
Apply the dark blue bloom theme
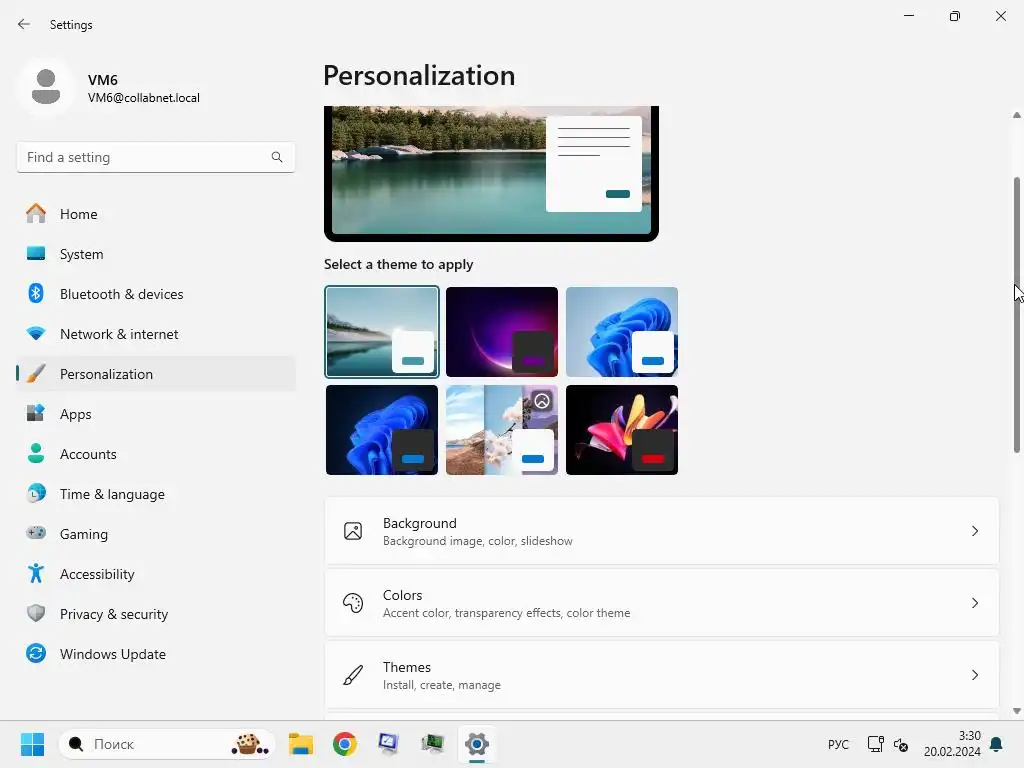click(x=382, y=430)
